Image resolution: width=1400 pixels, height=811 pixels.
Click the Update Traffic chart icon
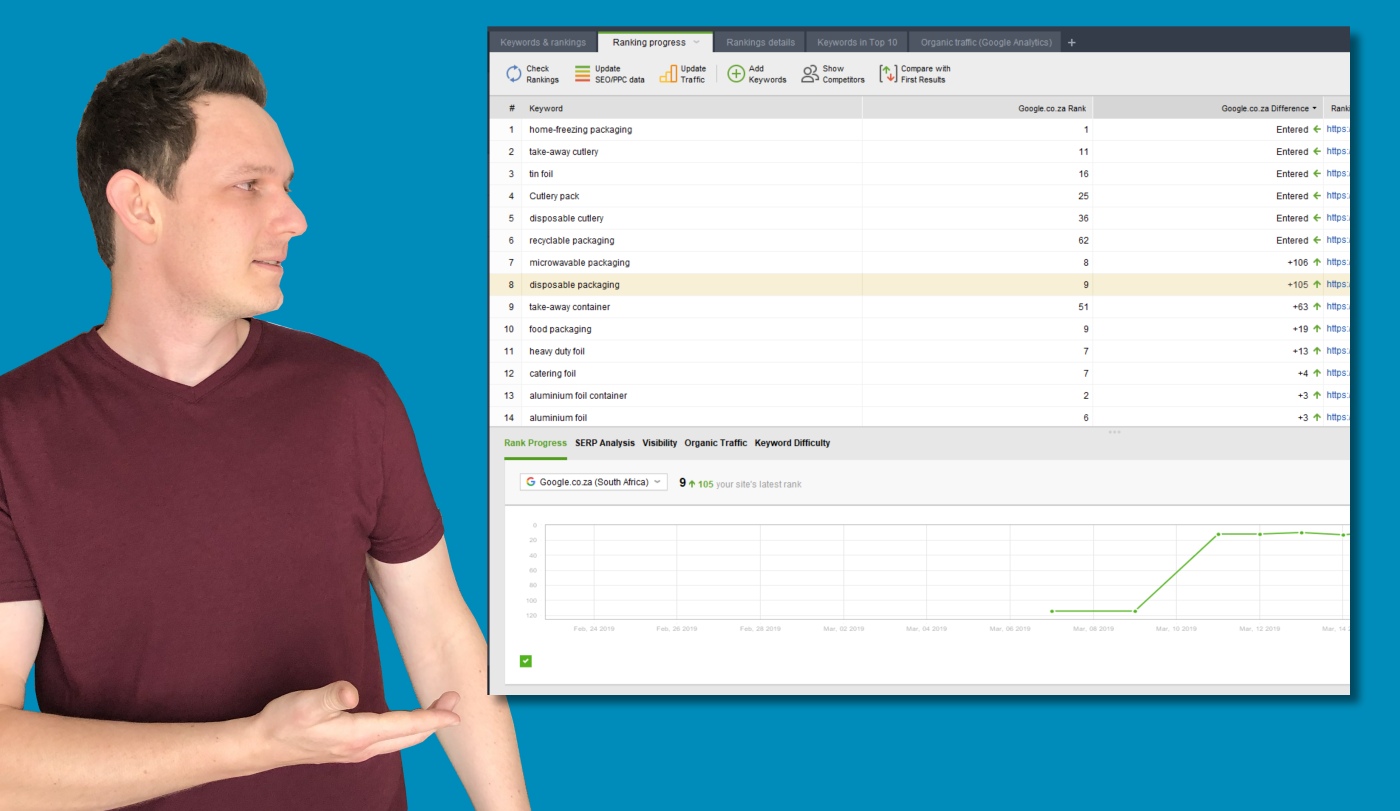click(x=668, y=74)
